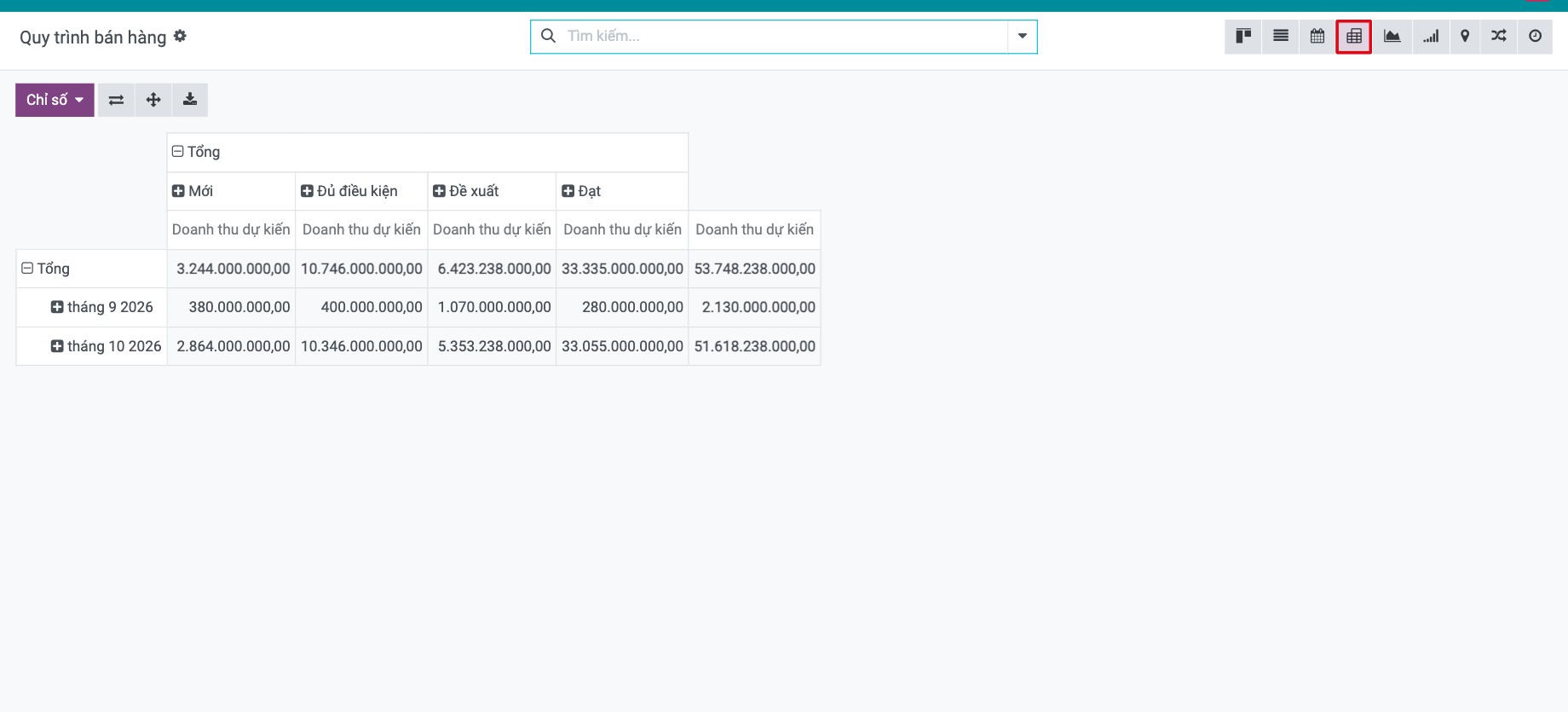This screenshot has width=1568, height=712.
Task: Collapse the Tổng row header
Action: click(x=46, y=269)
